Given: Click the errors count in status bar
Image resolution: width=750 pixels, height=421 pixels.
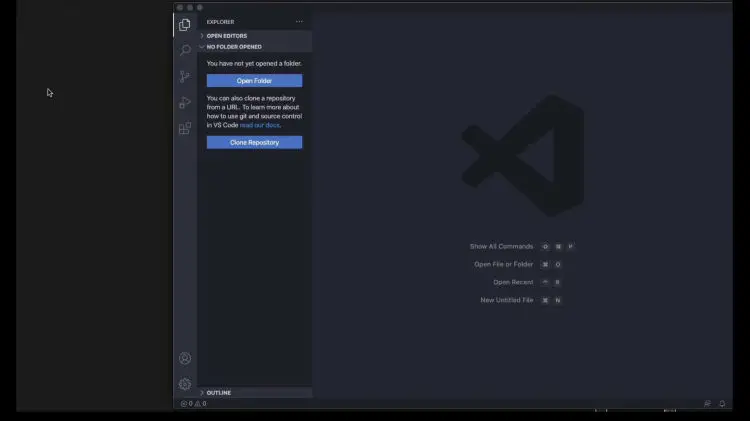Looking at the screenshot, I should pos(187,403).
